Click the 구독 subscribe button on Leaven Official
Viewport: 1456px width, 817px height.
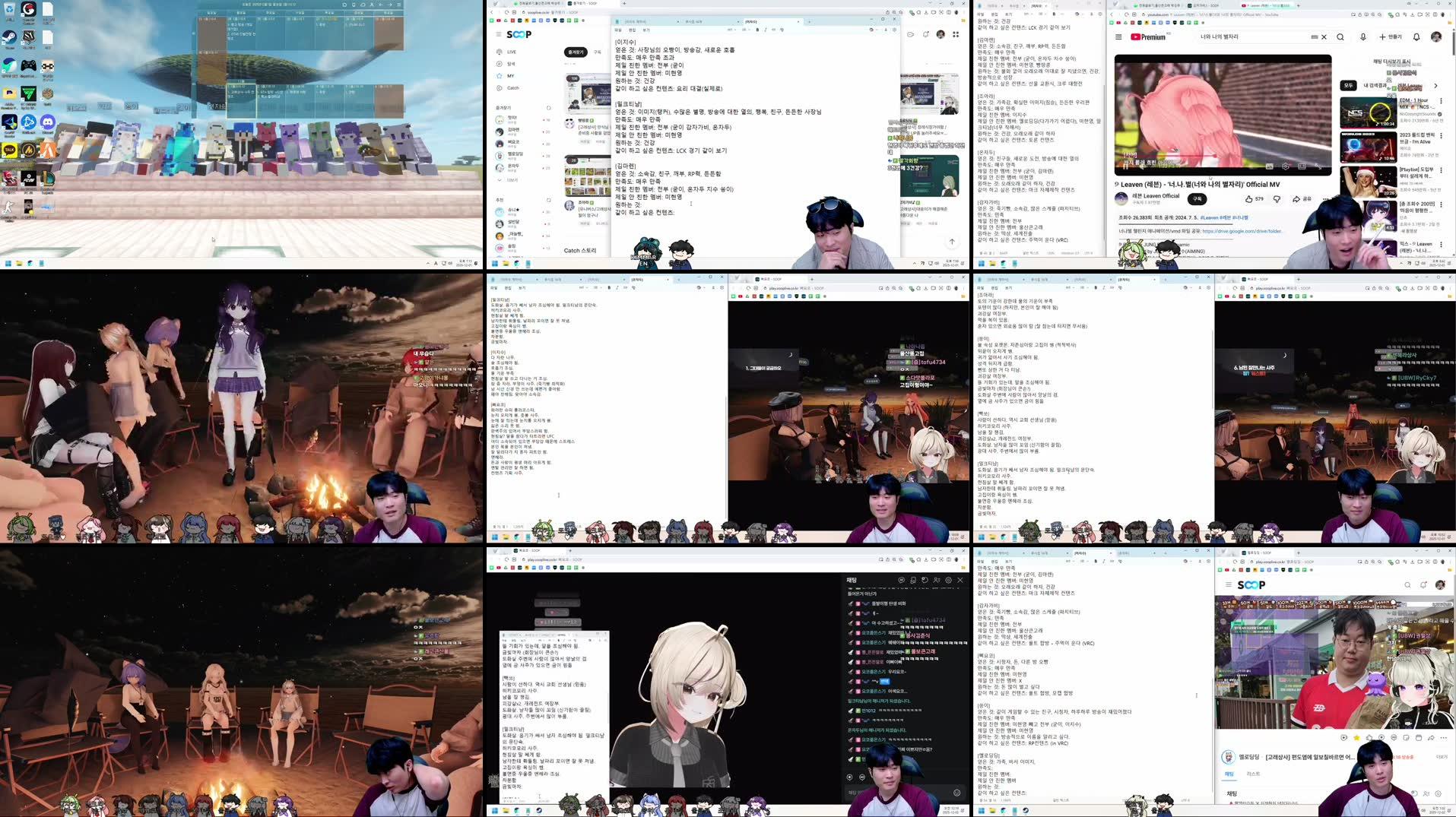[x=1197, y=200]
